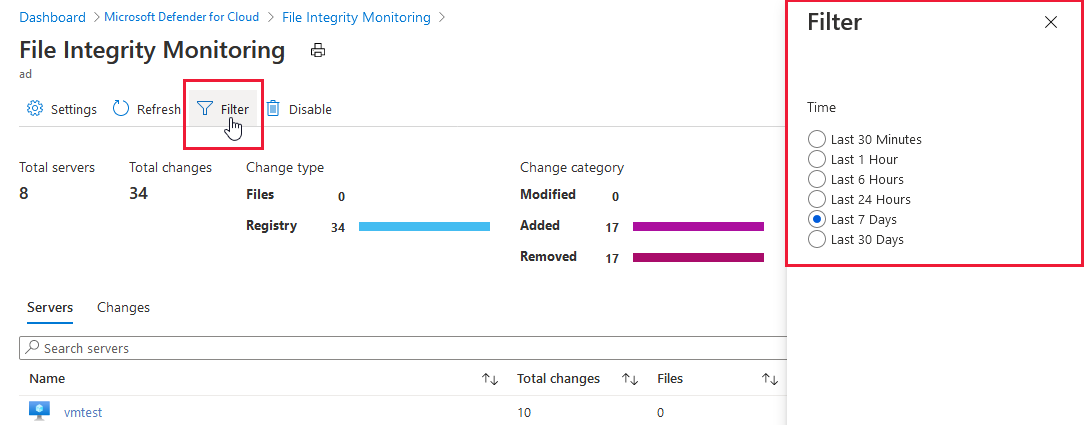
Task: Select Last 24 Hours radio button
Action: pyautogui.click(x=817, y=199)
